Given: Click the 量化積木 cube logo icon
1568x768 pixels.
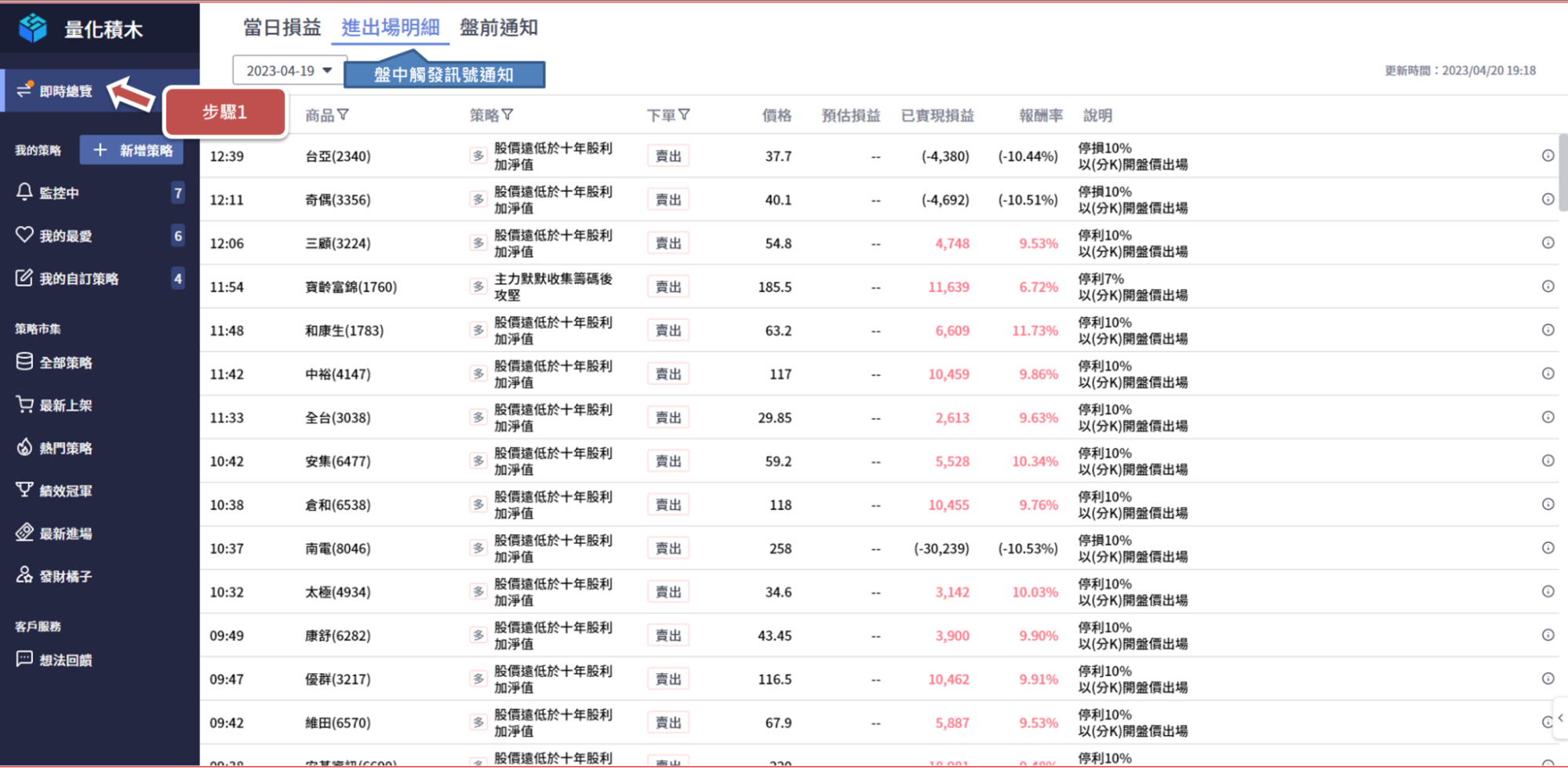Looking at the screenshot, I should click(33, 28).
